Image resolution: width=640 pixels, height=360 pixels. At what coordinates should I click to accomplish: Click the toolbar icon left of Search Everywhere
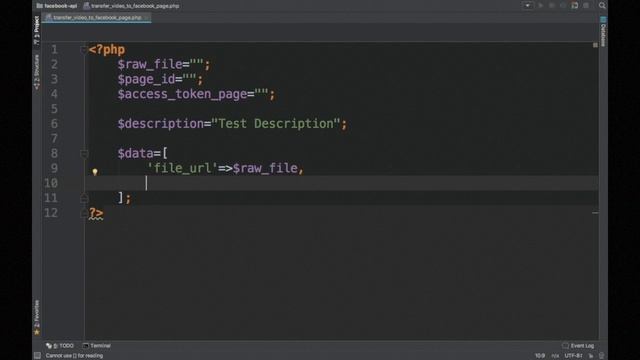click(586, 6)
